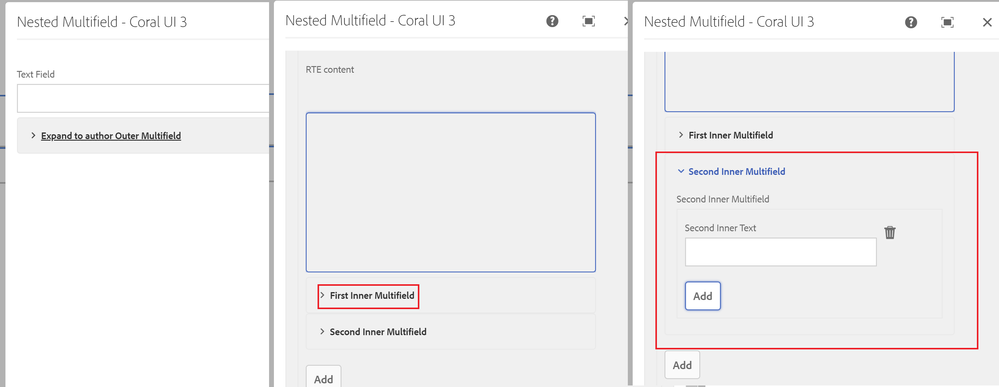Click the RTE text area in right dialog
The width and height of the screenshot is (999, 387).
coord(809,82)
